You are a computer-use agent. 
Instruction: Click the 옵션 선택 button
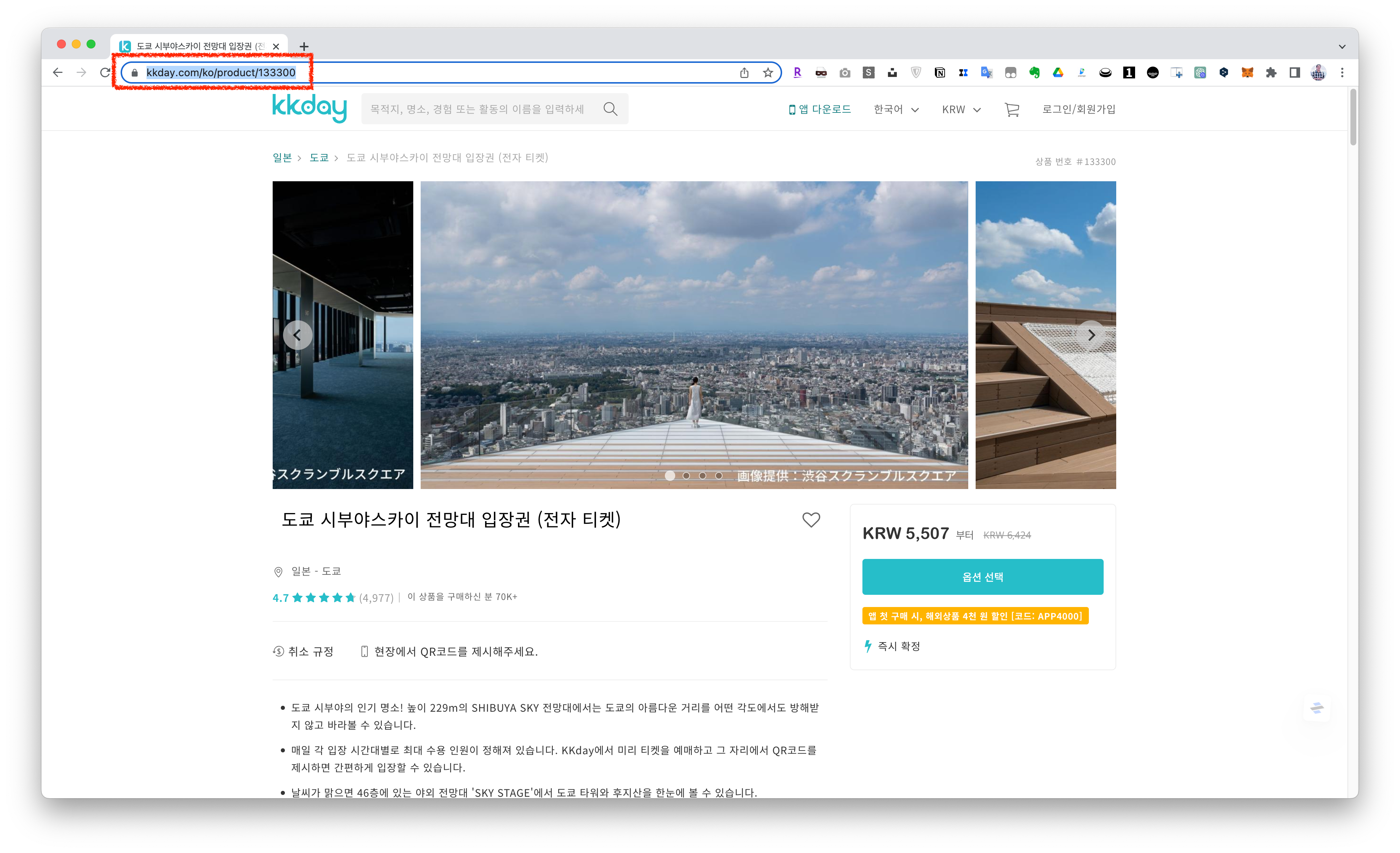pos(982,577)
